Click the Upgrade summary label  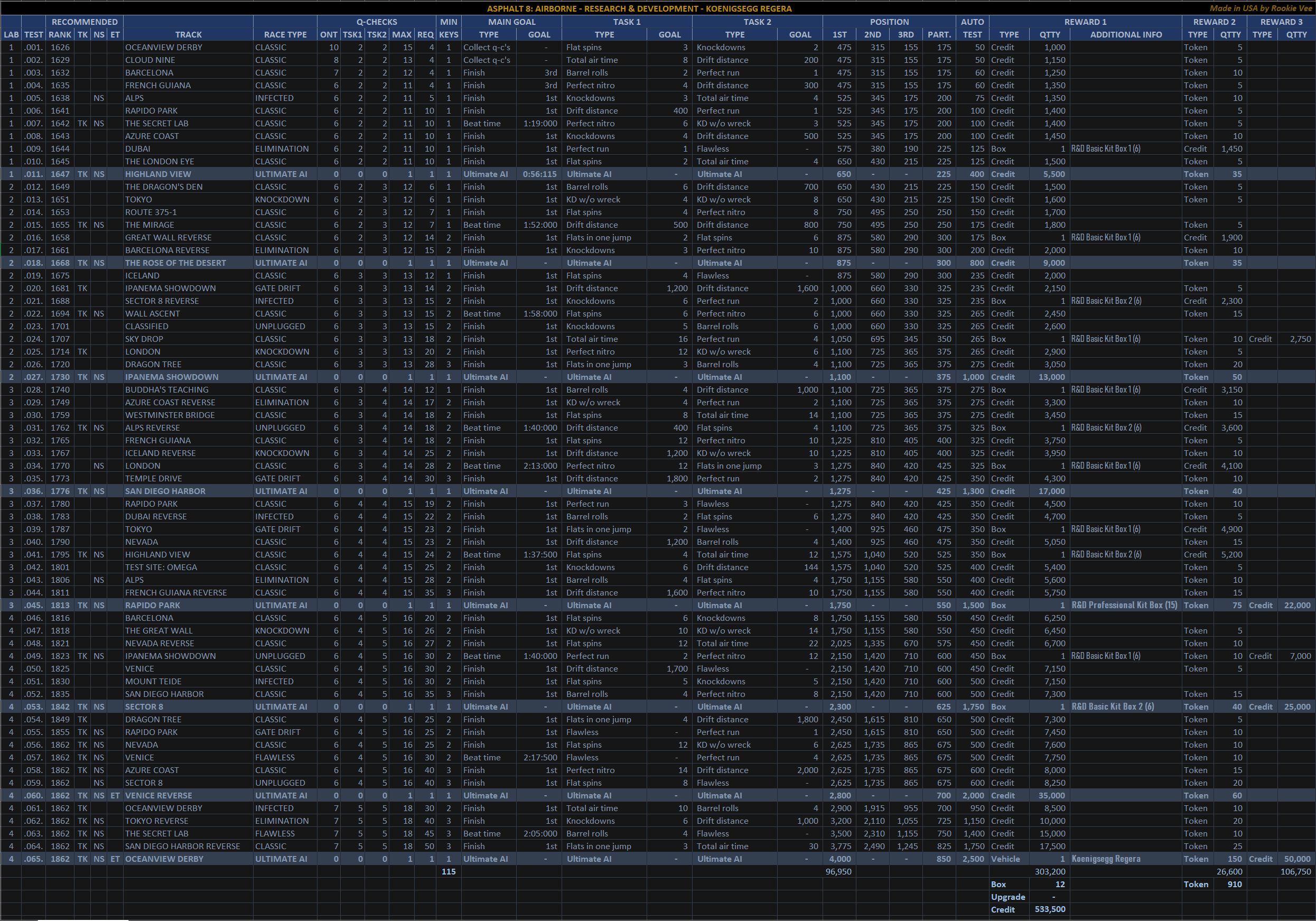click(x=1008, y=897)
